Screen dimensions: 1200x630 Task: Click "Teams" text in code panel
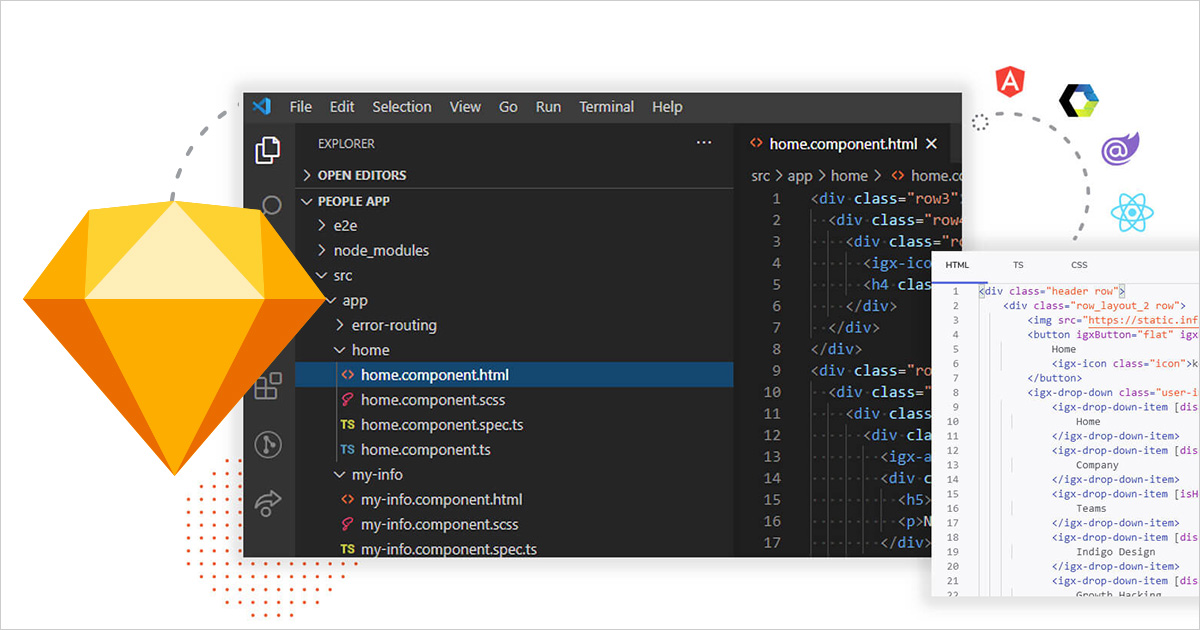[1091, 508]
